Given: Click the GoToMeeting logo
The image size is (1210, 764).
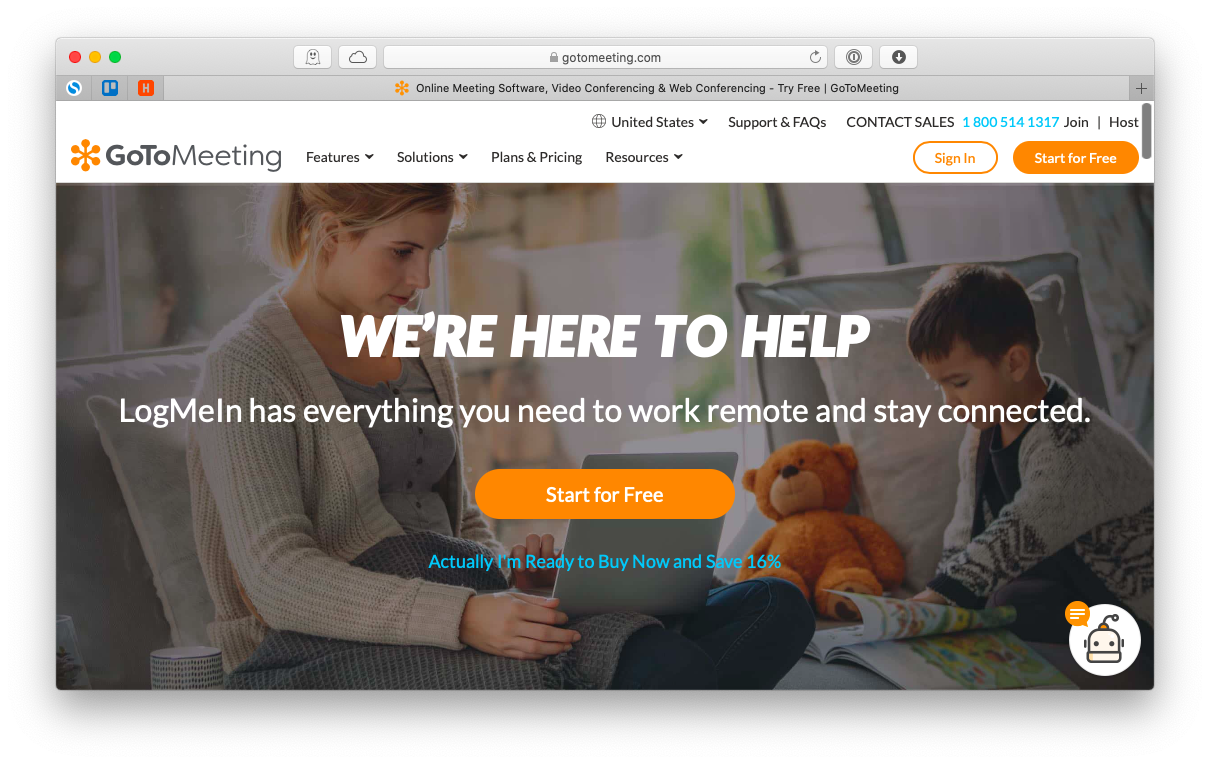Looking at the screenshot, I should click(x=176, y=156).
